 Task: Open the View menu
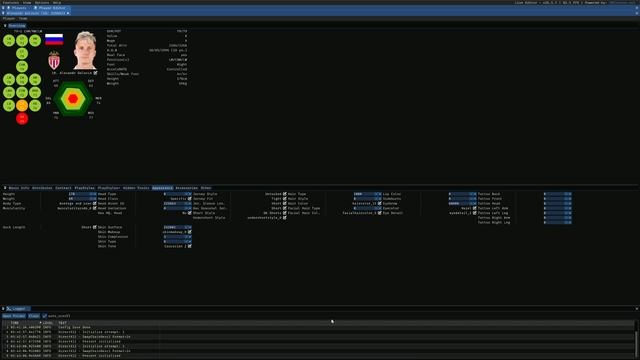27,2
